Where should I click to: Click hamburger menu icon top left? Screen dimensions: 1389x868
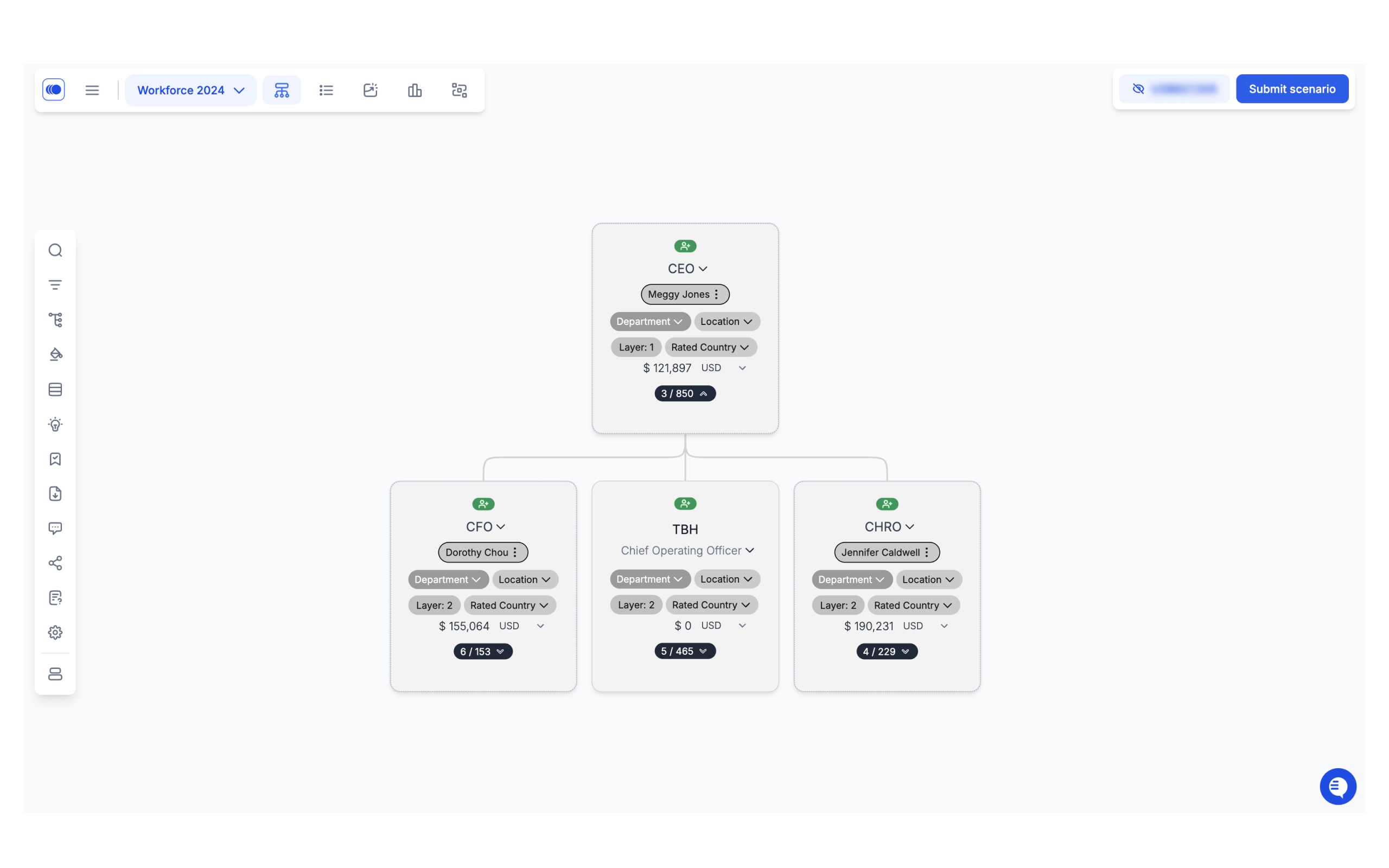tap(91, 90)
